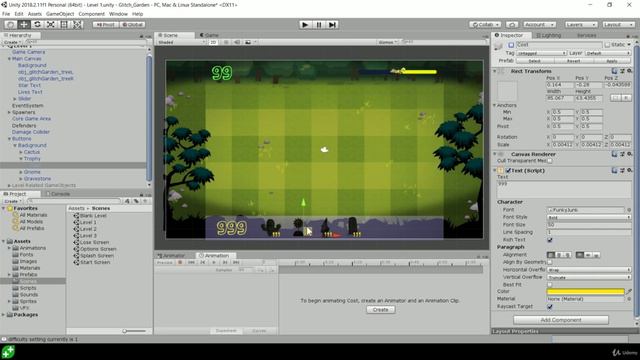The width and height of the screenshot is (640, 360).
Task: Set vertical alignment to bottom
Action: tap(596, 255)
